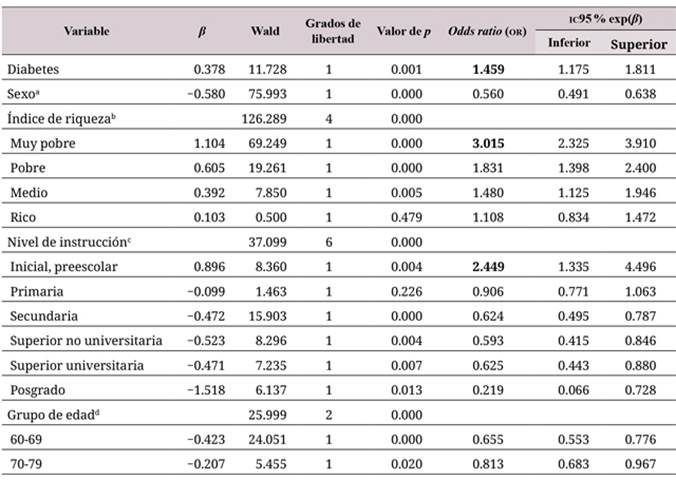Screen dimensions: 676x480
Task: Select the Nivel de instrucción row label
Action: (x=68, y=241)
